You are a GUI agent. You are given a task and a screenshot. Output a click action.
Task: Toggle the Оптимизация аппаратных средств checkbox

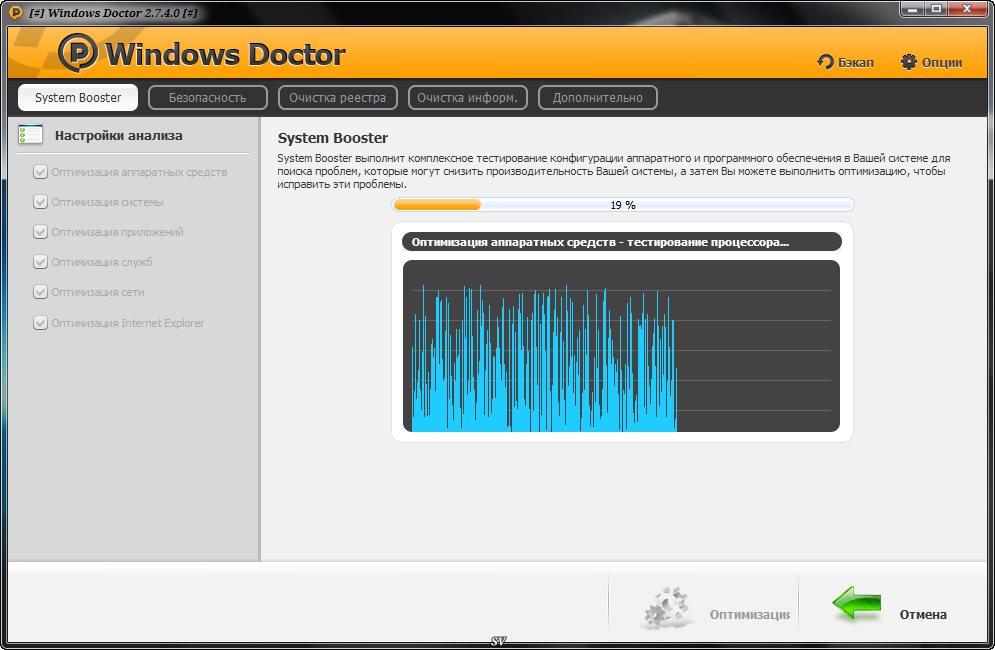pos(40,172)
